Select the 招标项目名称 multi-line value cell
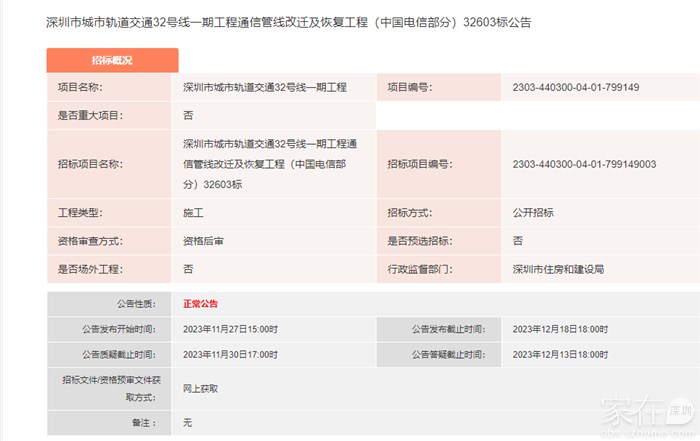Viewport: 700px width, 441px height. pos(270,164)
